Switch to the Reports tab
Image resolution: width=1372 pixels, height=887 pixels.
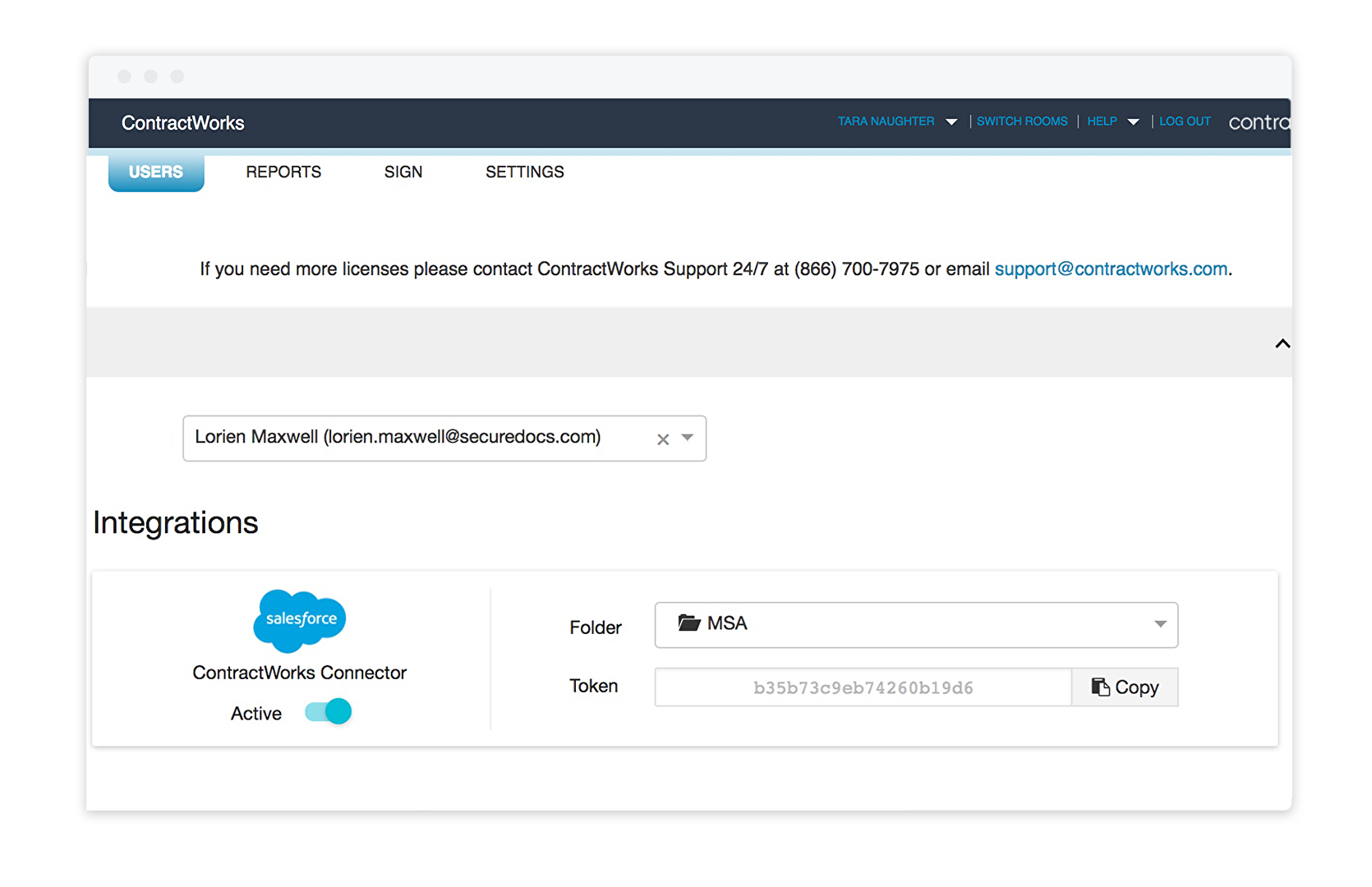(283, 172)
